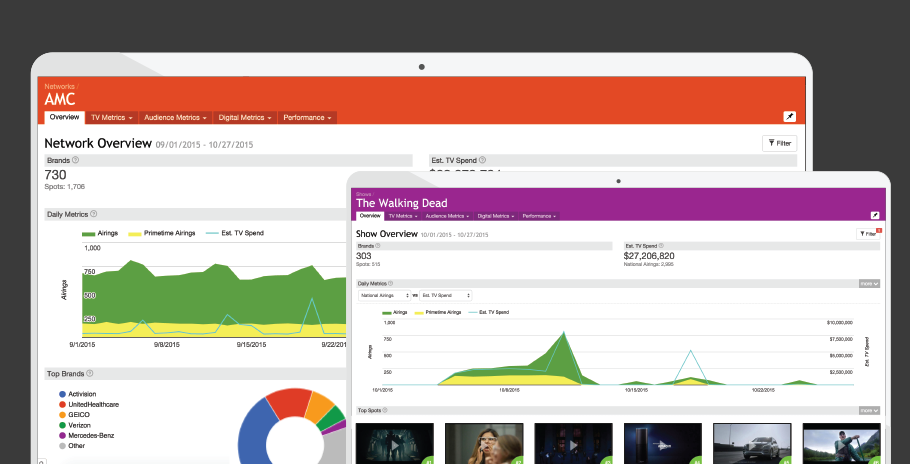Open help icon beside Top Spots
This screenshot has height=464, width=910.
385,410
